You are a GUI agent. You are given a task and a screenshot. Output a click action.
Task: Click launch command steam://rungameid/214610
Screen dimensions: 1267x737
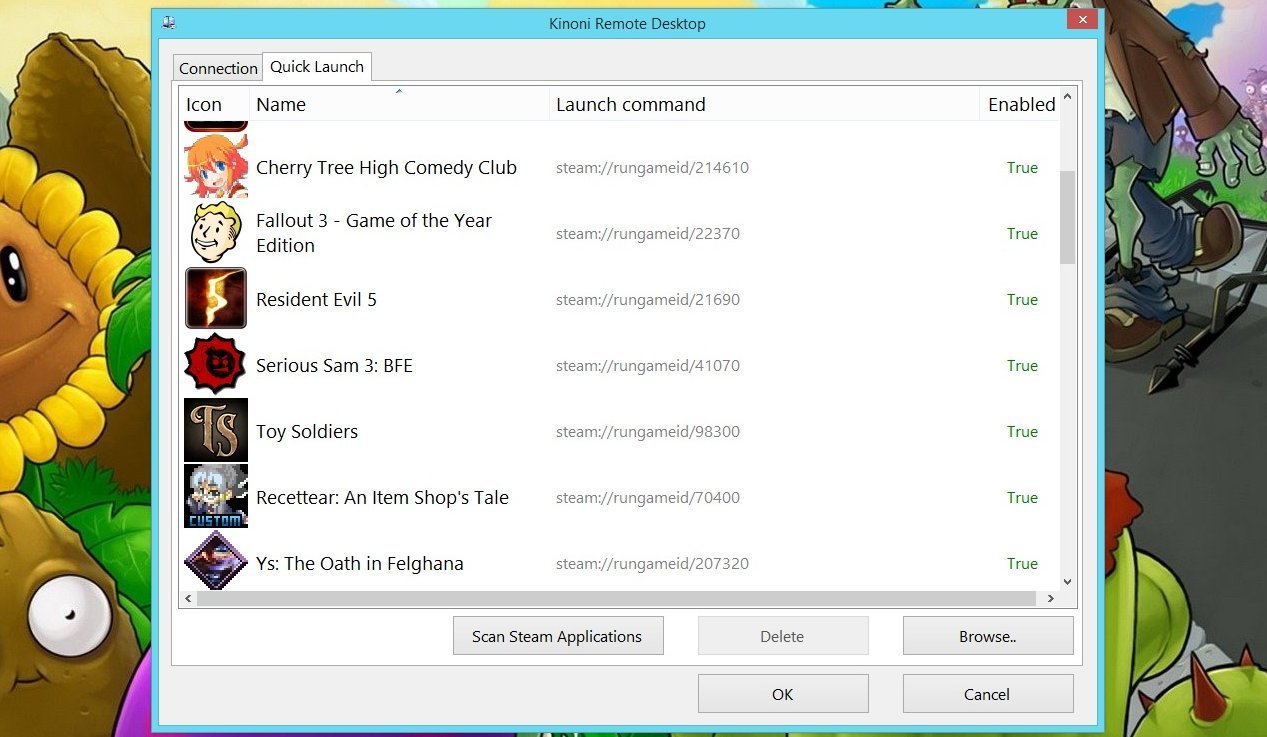(652, 168)
